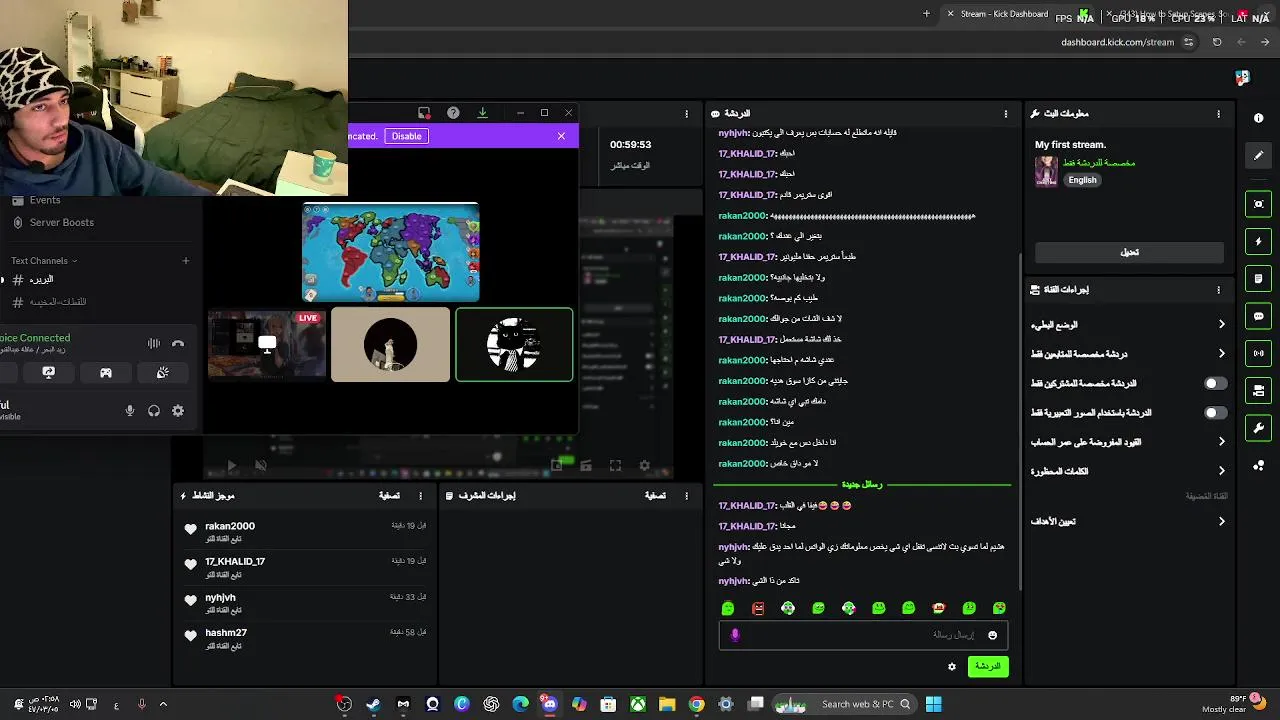Click Discord share screen button
The image size is (1280, 720).
click(48, 373)
